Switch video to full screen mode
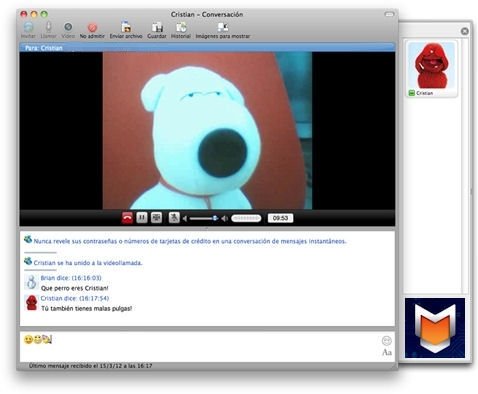Viewport: 478px width, 394px height. (156, 218)
